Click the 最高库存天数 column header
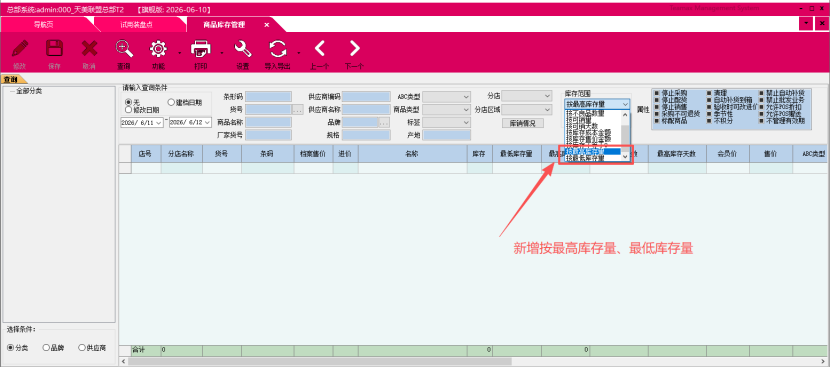830x367 pixels. pos(677,154)
